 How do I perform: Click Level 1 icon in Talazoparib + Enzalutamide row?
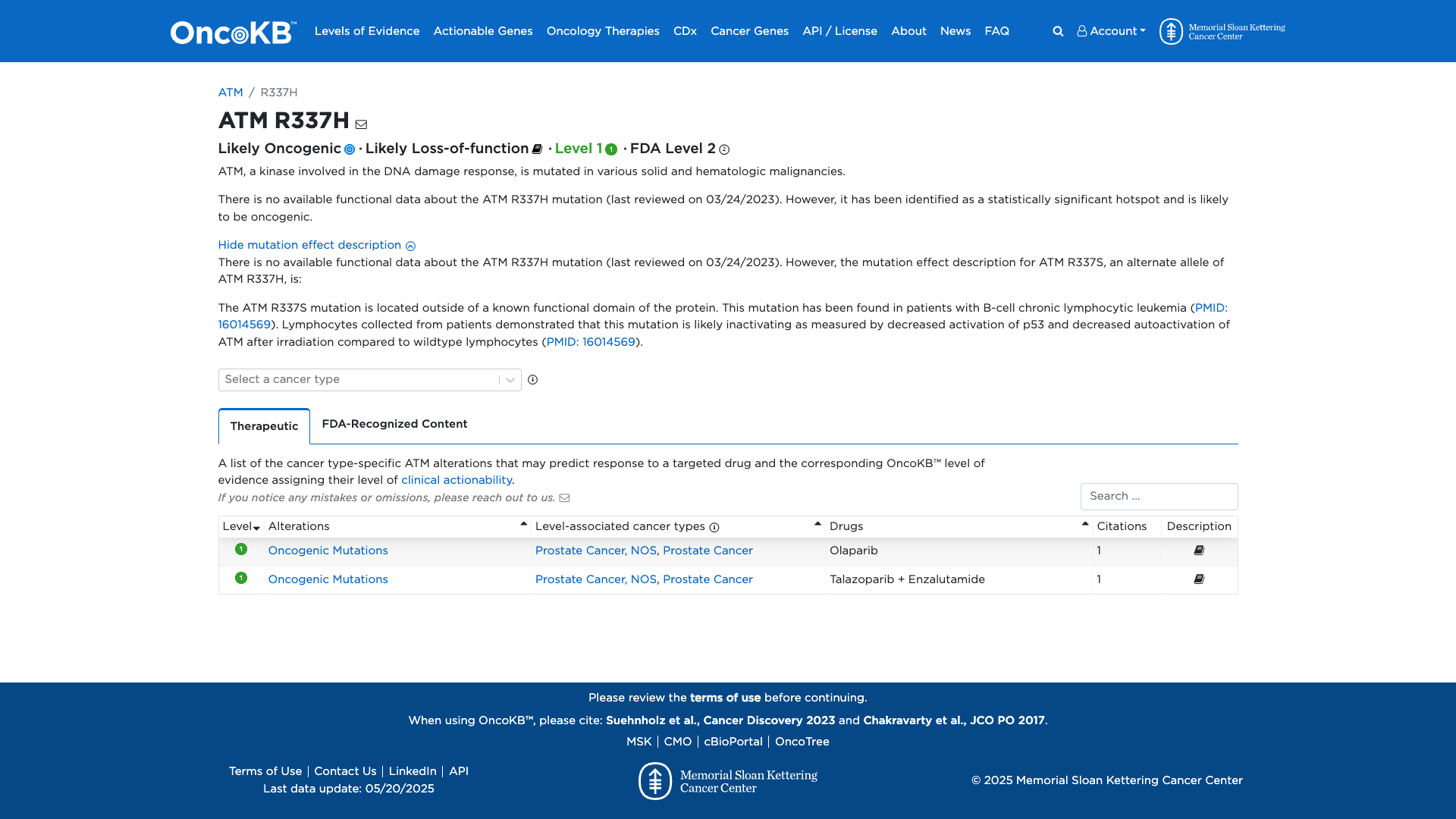coord(241,578)
